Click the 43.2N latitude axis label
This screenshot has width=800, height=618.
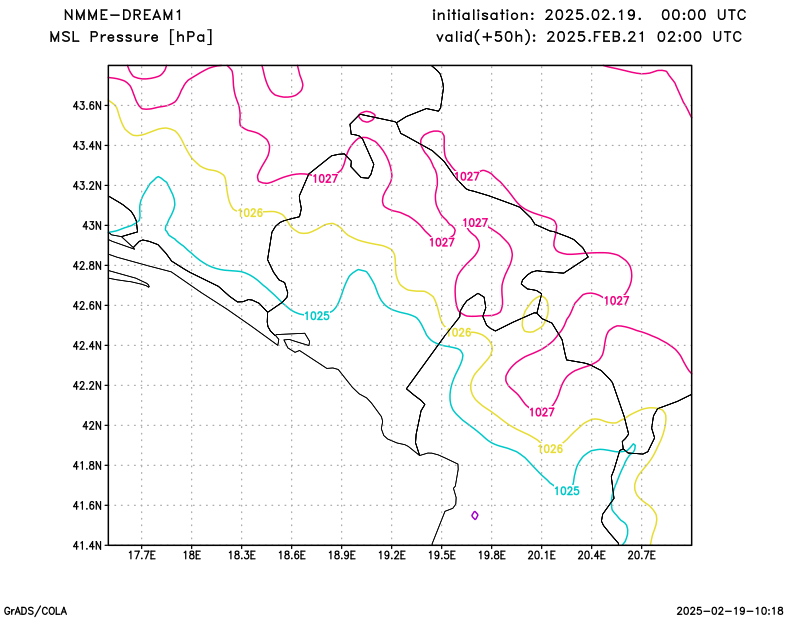coord(87,185)
